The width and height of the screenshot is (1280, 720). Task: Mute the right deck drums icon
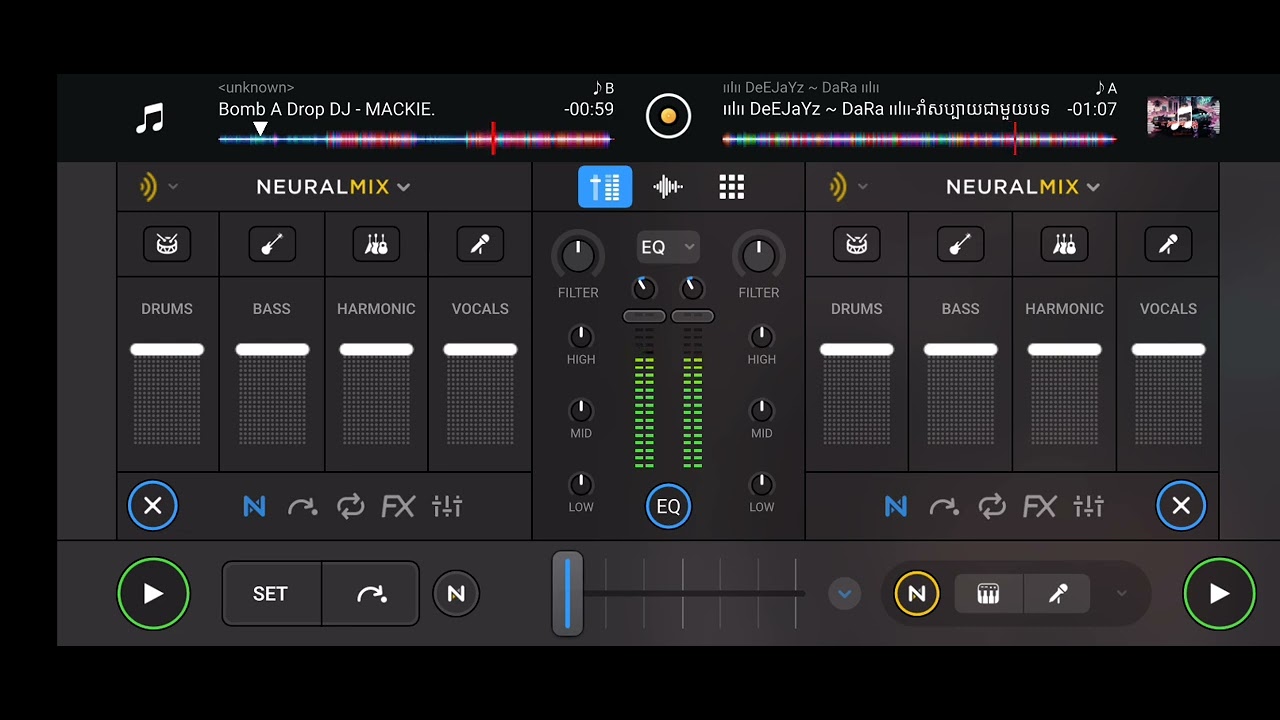[x=857, y=244]
